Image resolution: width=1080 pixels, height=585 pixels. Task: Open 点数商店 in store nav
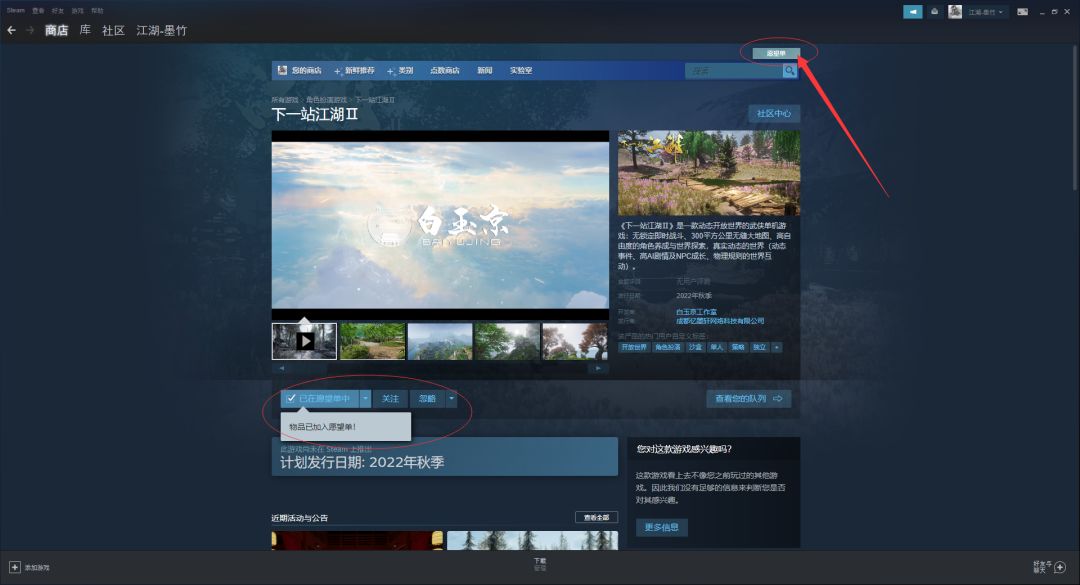coord(444,70)
